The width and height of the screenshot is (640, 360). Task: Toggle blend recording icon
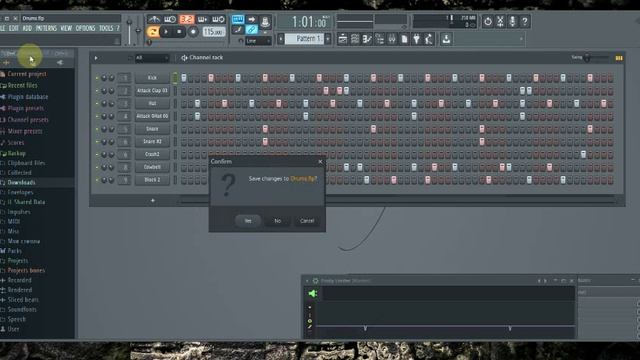click(x=202, y=19)
